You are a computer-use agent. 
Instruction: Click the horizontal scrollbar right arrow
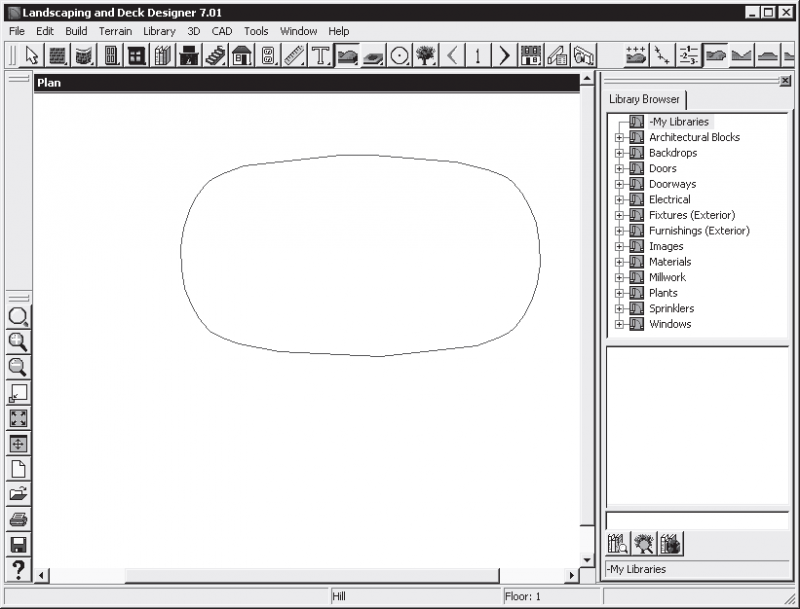571,575
